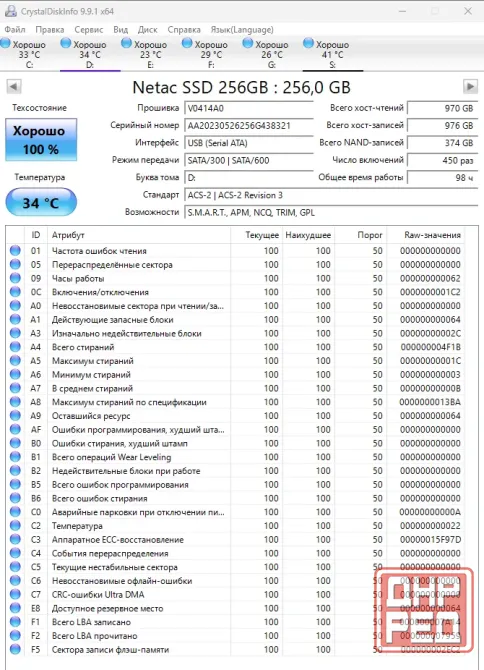Select the CRC-ошибки Ultra DMA row
Image resolution: width=484 pixels, height=670 pixels.
236,594
